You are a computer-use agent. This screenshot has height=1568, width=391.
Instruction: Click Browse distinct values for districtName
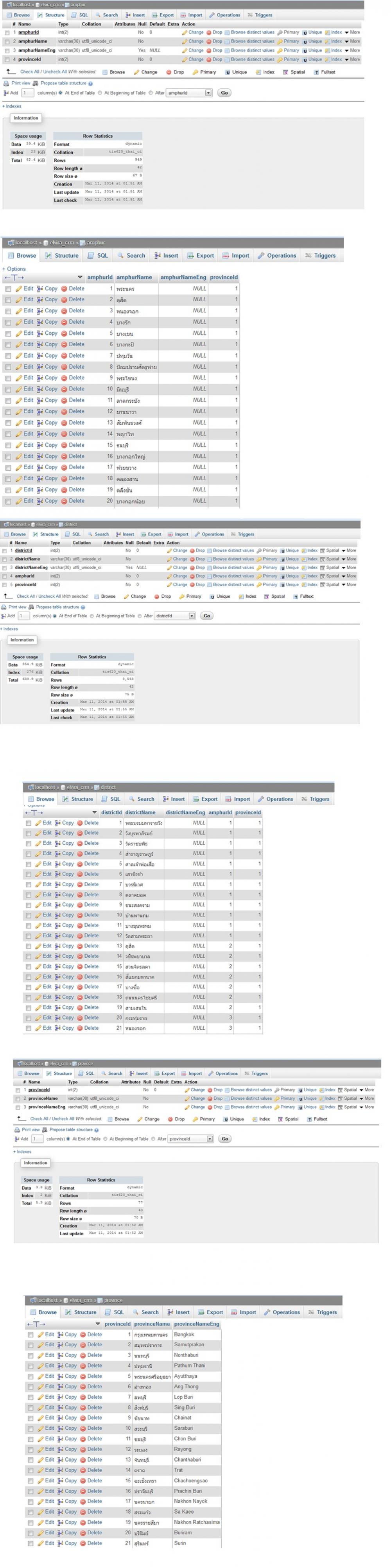coord(233,559)
